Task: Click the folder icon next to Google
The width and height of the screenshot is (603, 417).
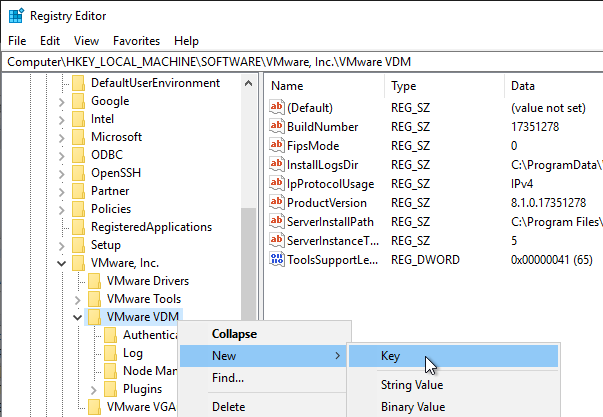Action: pos(78,101)
